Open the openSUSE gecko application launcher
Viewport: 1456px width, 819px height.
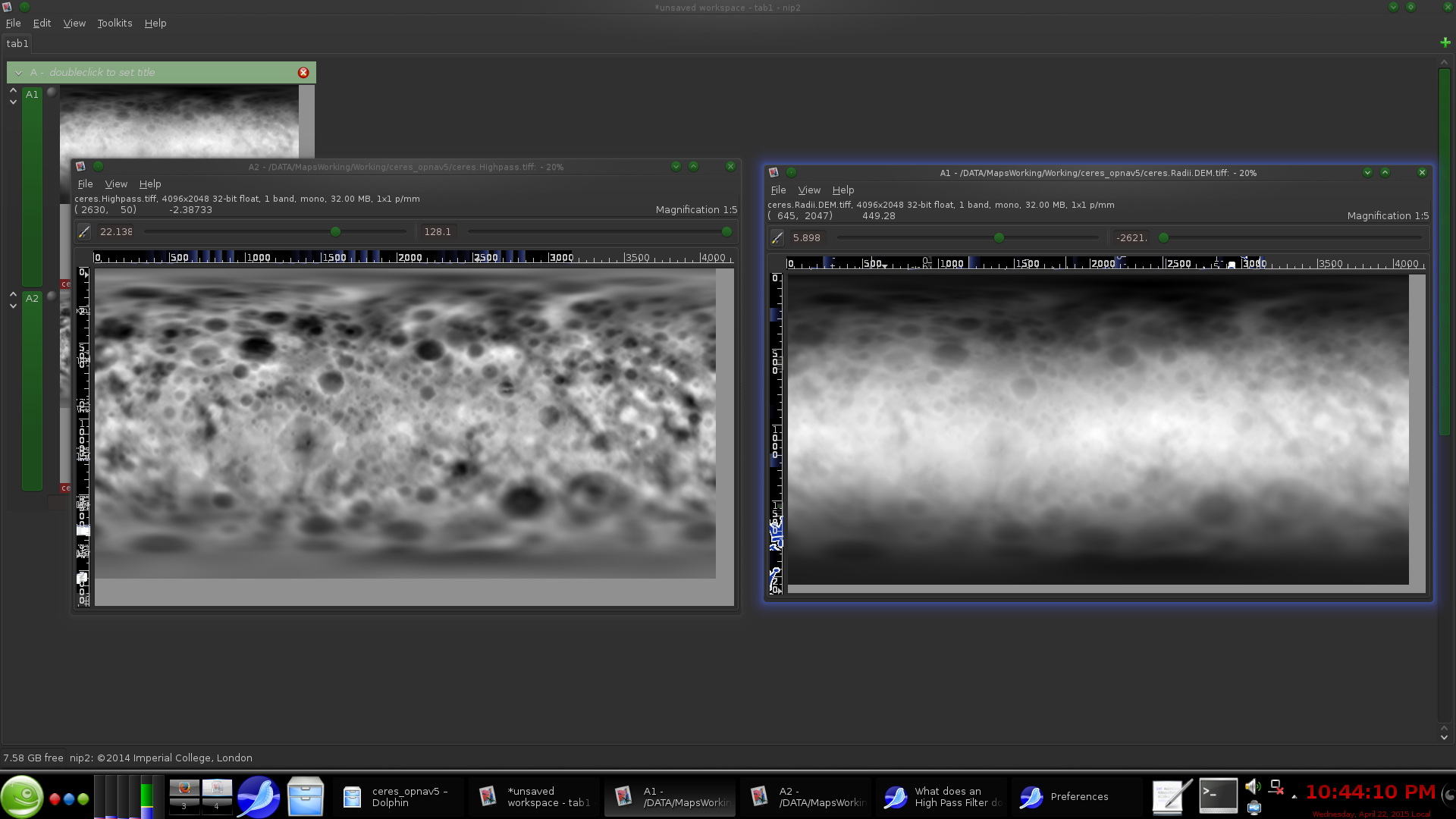point(22,796)
